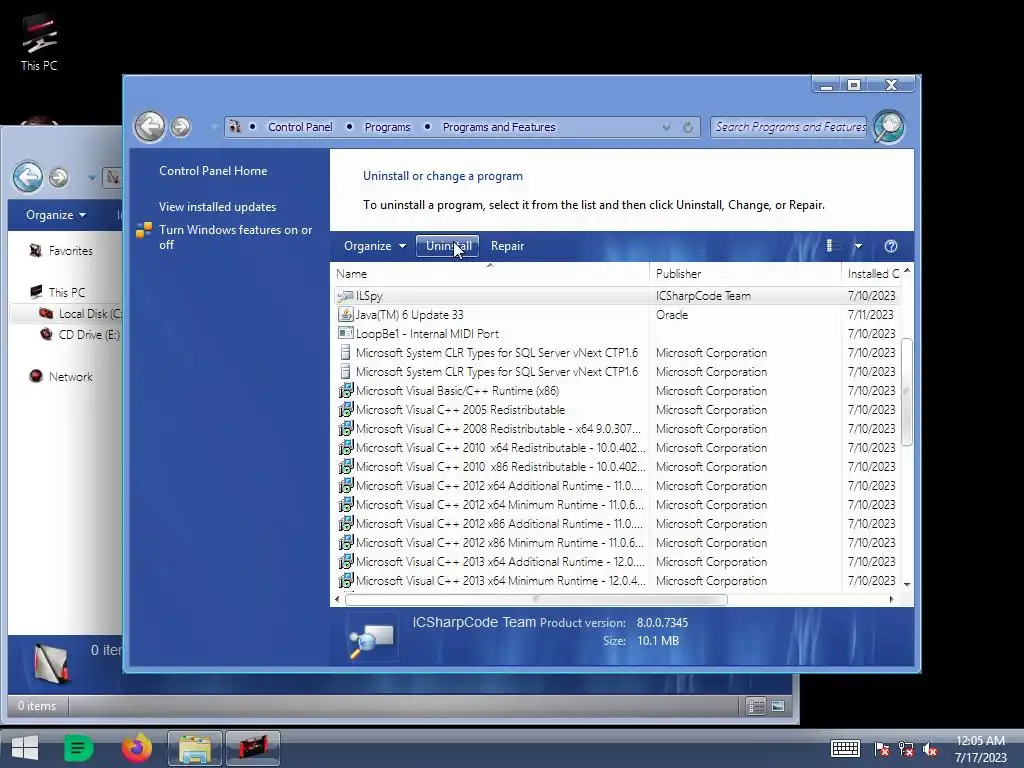The image size is (1024, 768).
Task: Click Programs and Features breadcrumb segment
Action: (499, 127)
